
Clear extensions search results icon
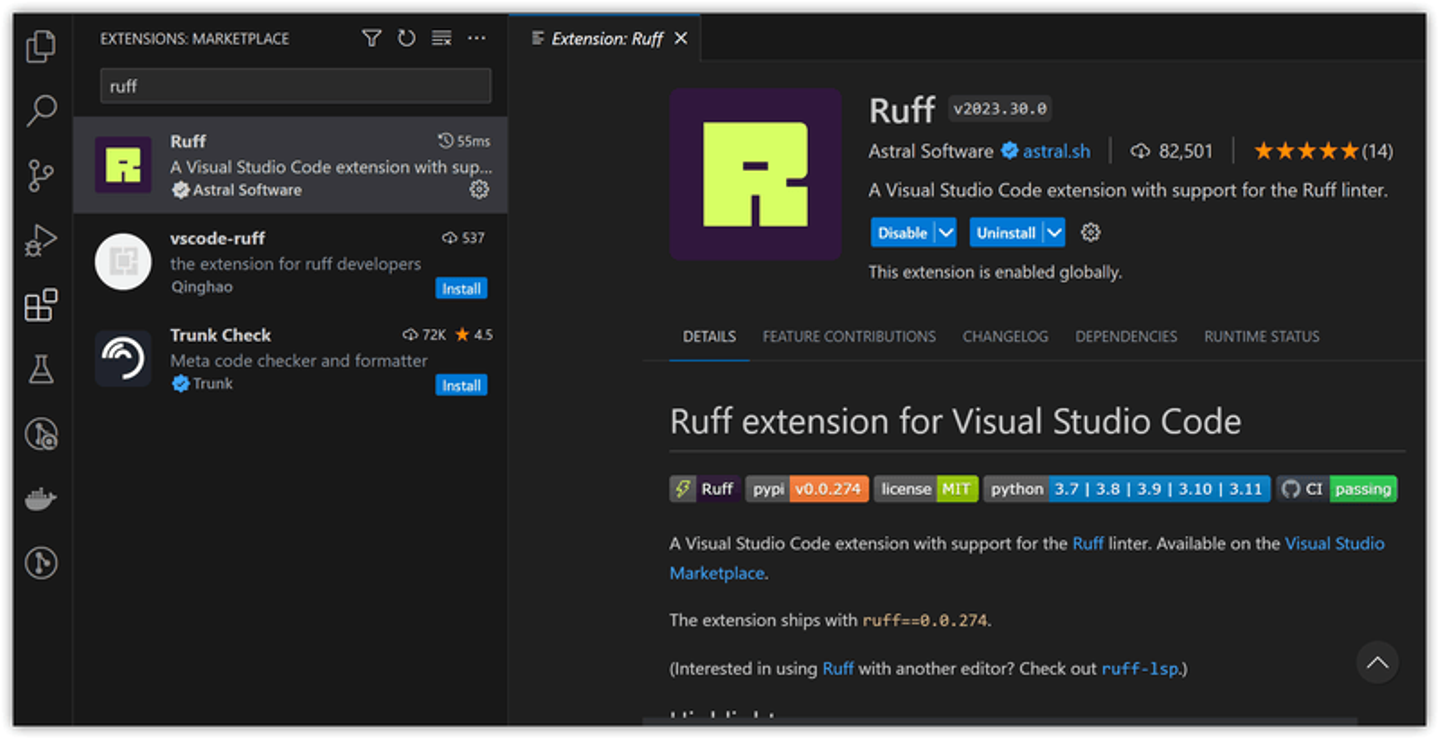(441, 38)
